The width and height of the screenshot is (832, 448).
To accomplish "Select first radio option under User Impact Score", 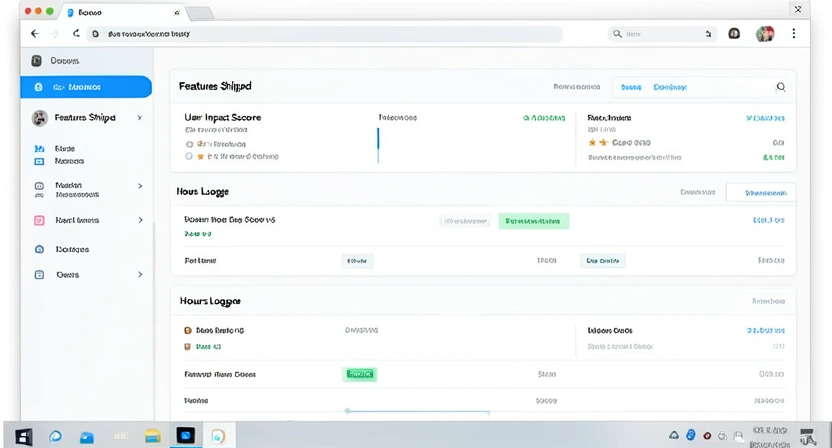I will click(x=189, y=144).
